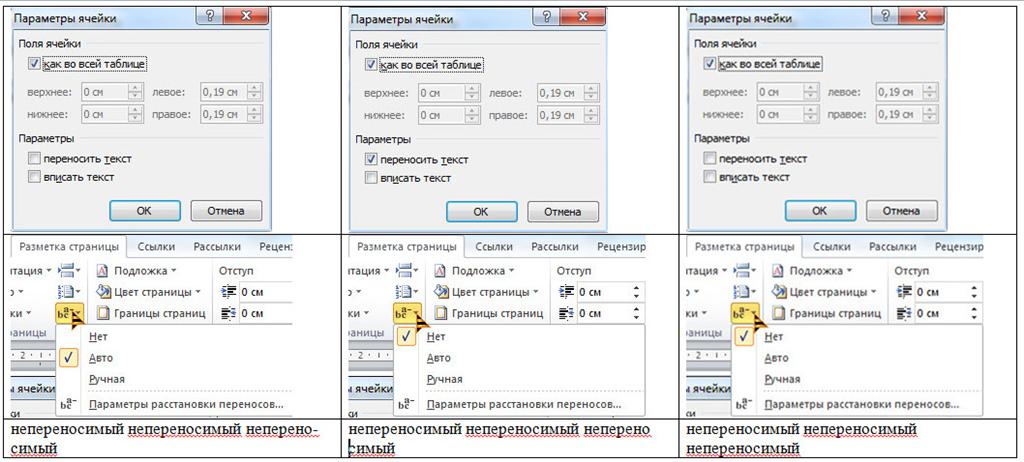Click Отмена in the right Параметры ячейки dialog
This screenshot has height=462, width=1024.
click(x=900, y=211)
